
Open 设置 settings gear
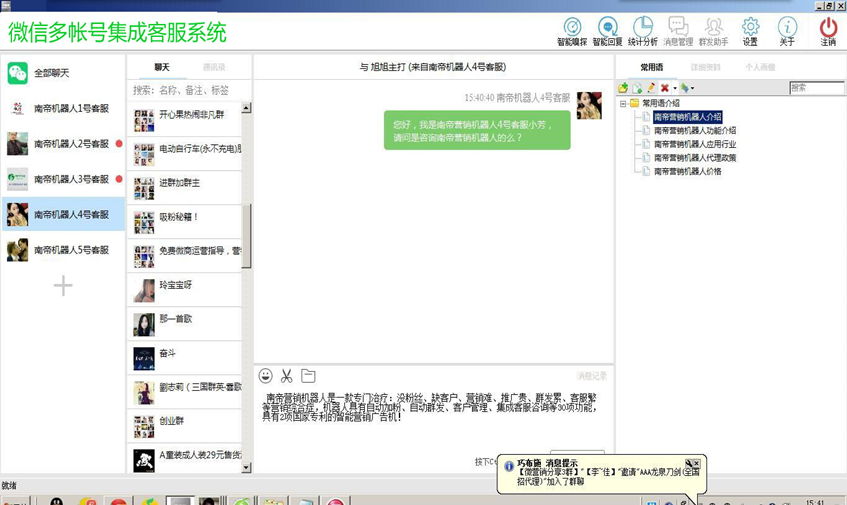[x=750, y=31]
